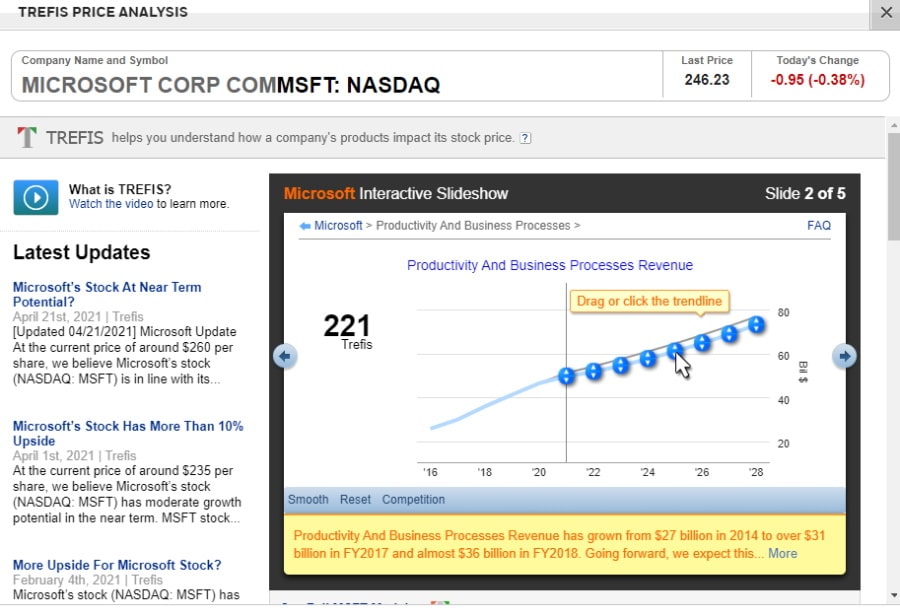900x616 pixels.
Task: Select the 2021 trendline handle
Action: tap(567, 376)
